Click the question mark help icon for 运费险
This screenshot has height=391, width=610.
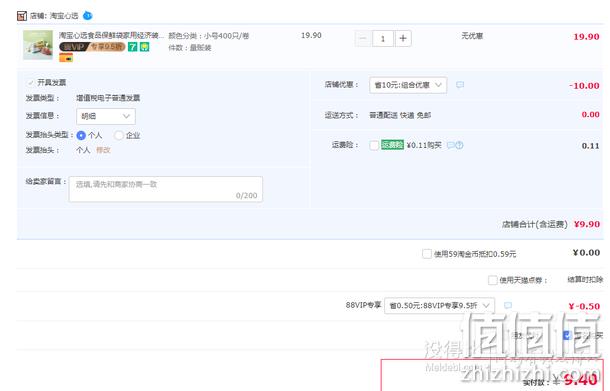click(x=459, y=145)
